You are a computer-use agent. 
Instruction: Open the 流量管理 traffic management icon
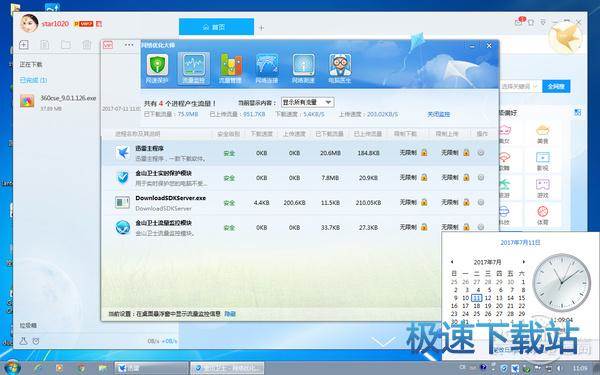[x=230, y=68]
